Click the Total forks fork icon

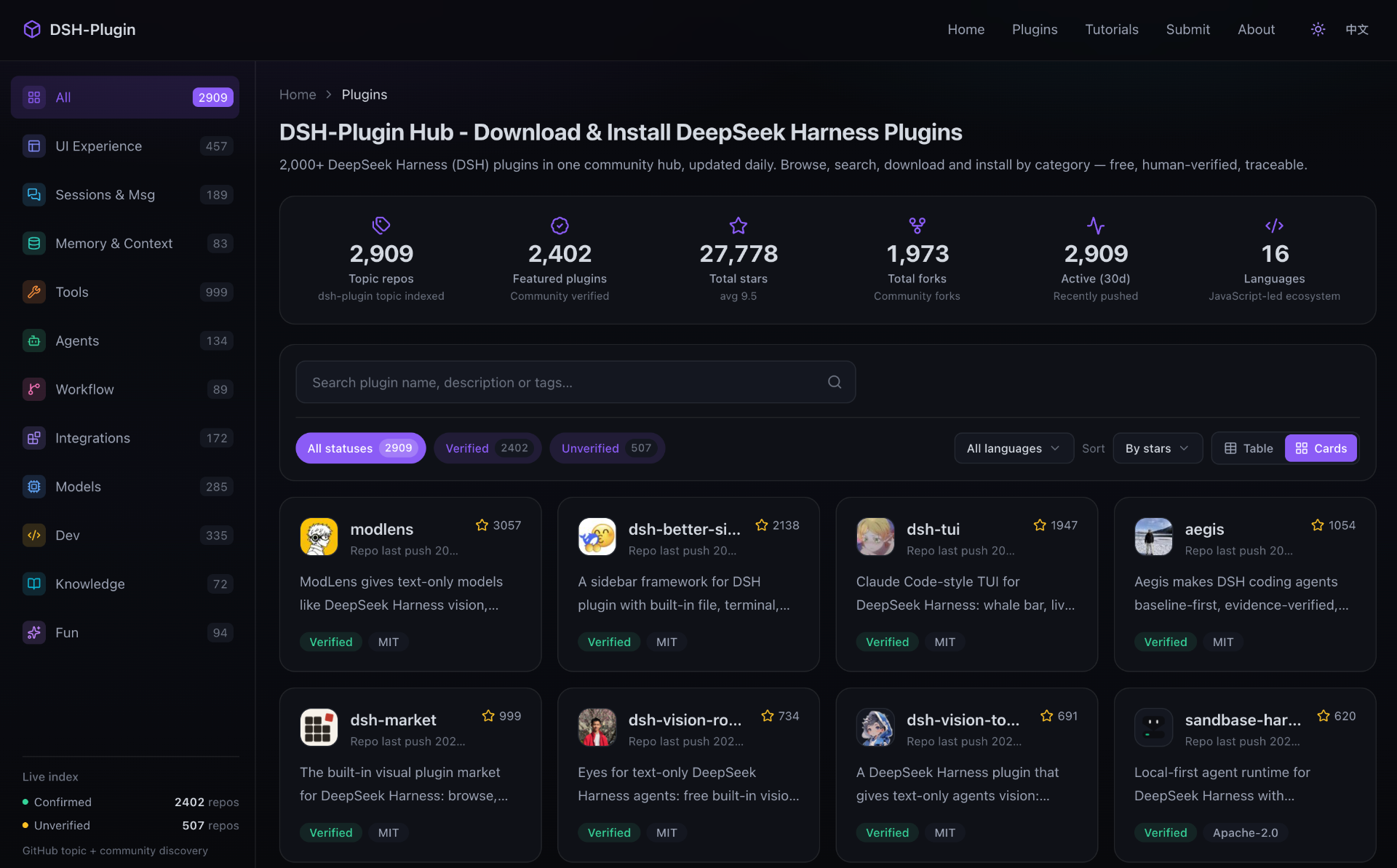coord(917,226)
